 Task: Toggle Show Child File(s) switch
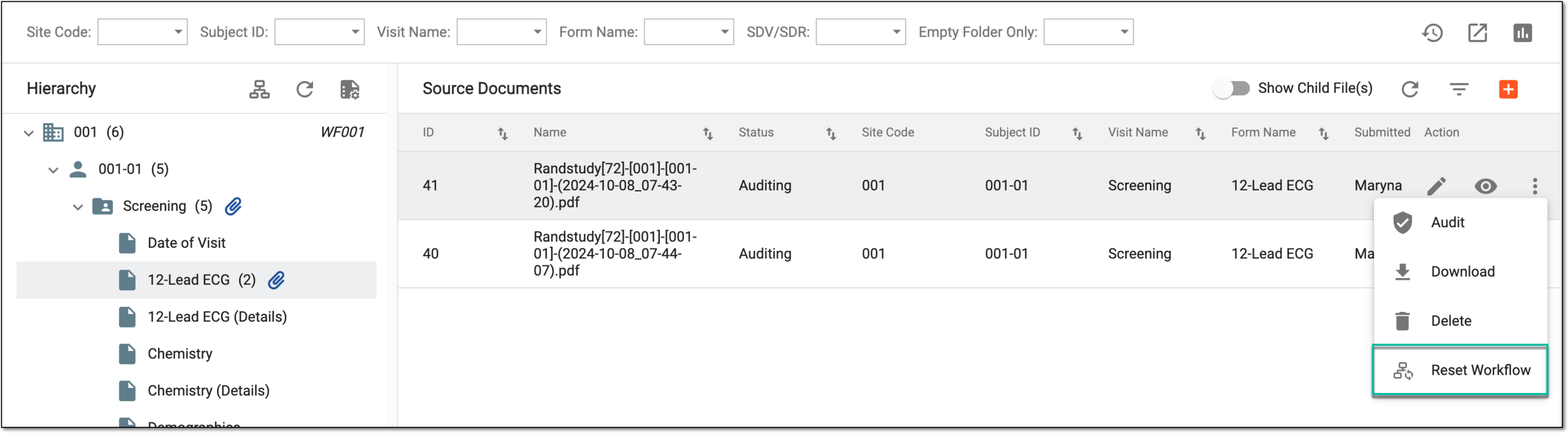pyautogui.click(x=1231, y=88)
